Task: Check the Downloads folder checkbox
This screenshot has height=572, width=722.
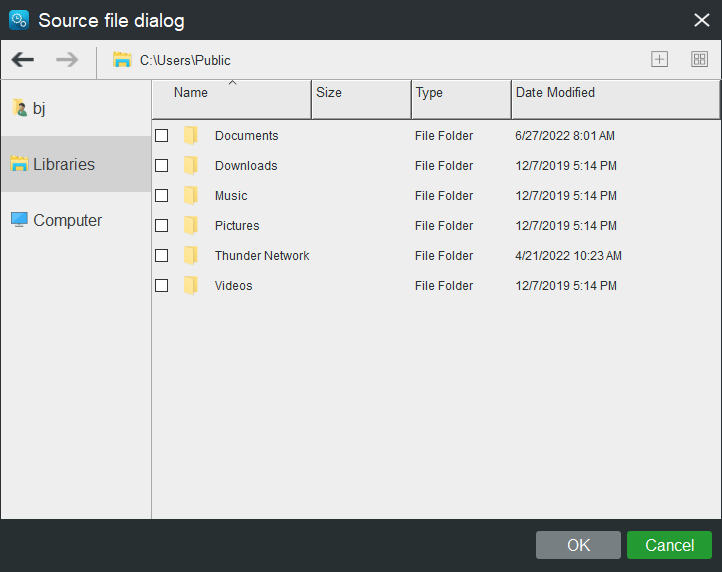Action: [x=162, y=165]
